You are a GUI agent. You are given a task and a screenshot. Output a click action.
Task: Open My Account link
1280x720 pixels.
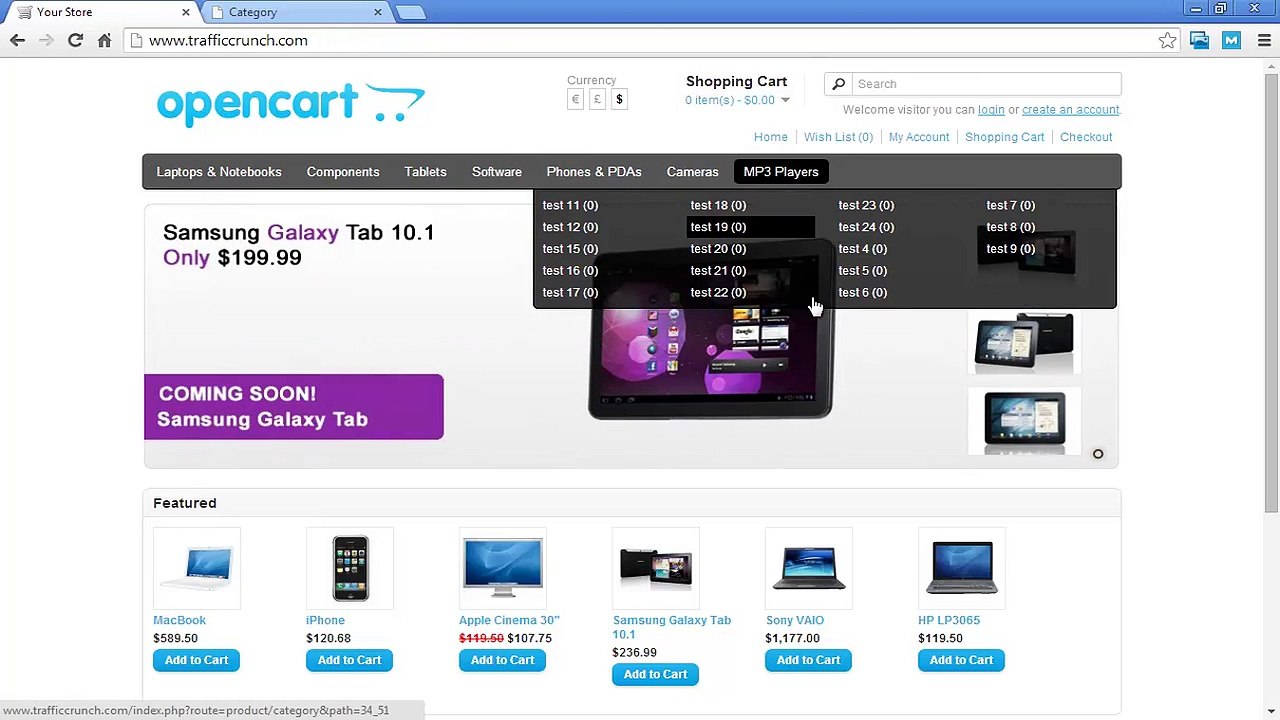[919, 137]
